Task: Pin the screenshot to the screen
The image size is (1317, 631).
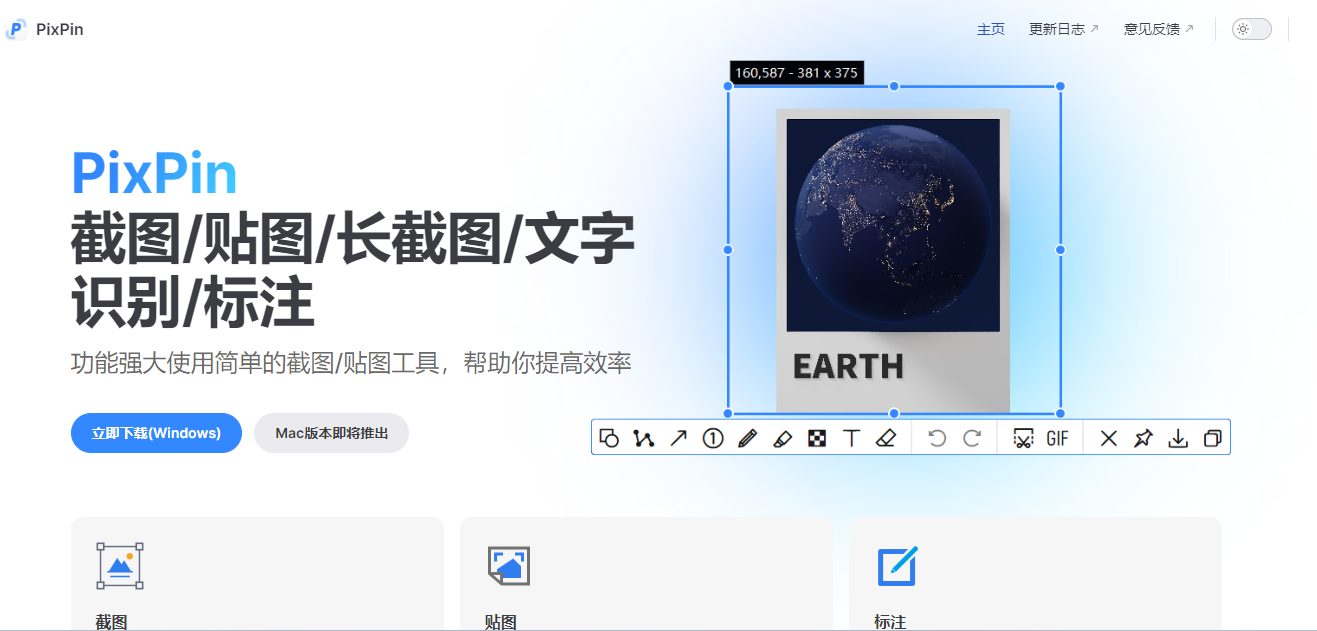Action: (x=1143, y=438)
